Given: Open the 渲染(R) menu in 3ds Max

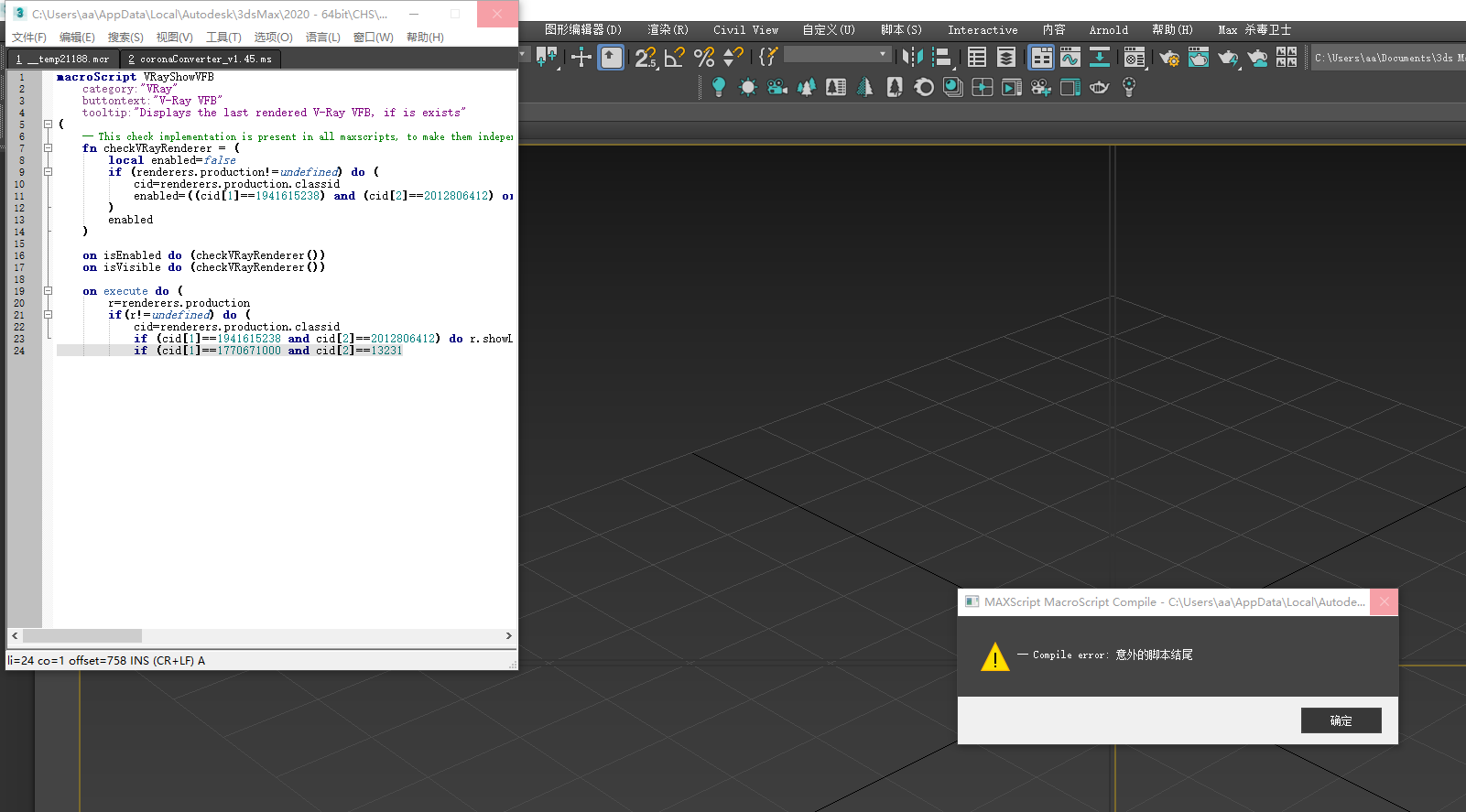Looking at the screenshot, I should 668,30.
